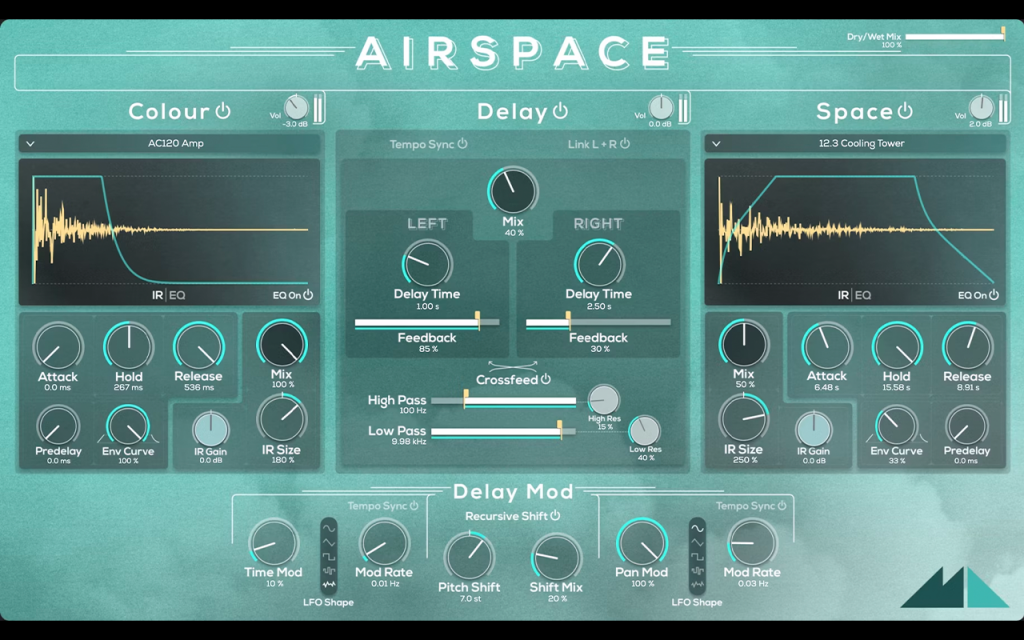Viewport: 1024px width, 640px height.
Task: Select sine wave in Pan Mod LFO Shape
Action: [x=697, y=528]
